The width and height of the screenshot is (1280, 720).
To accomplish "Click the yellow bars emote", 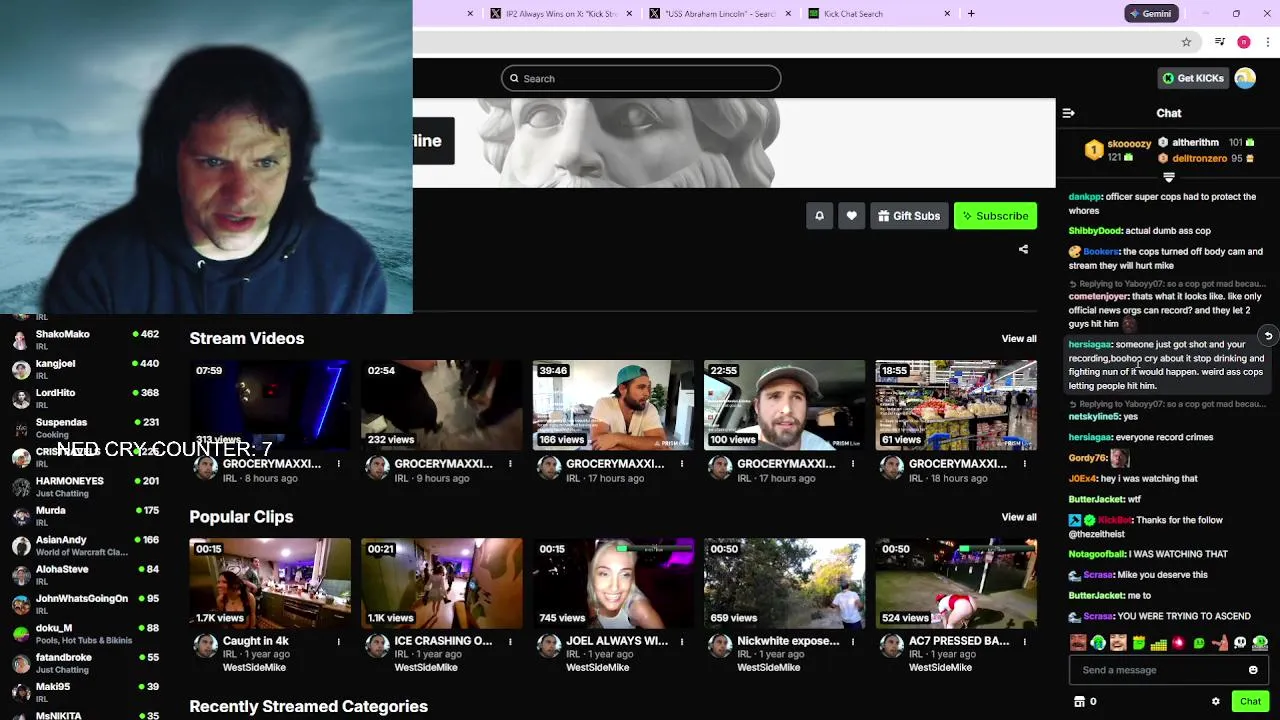I will click(1159, 644).
